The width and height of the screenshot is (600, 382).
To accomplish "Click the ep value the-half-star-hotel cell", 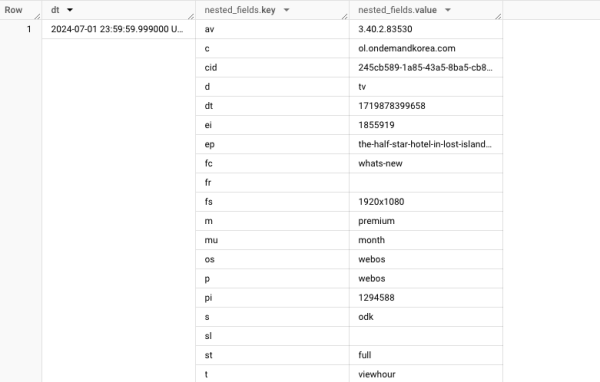I will [426, 144].
